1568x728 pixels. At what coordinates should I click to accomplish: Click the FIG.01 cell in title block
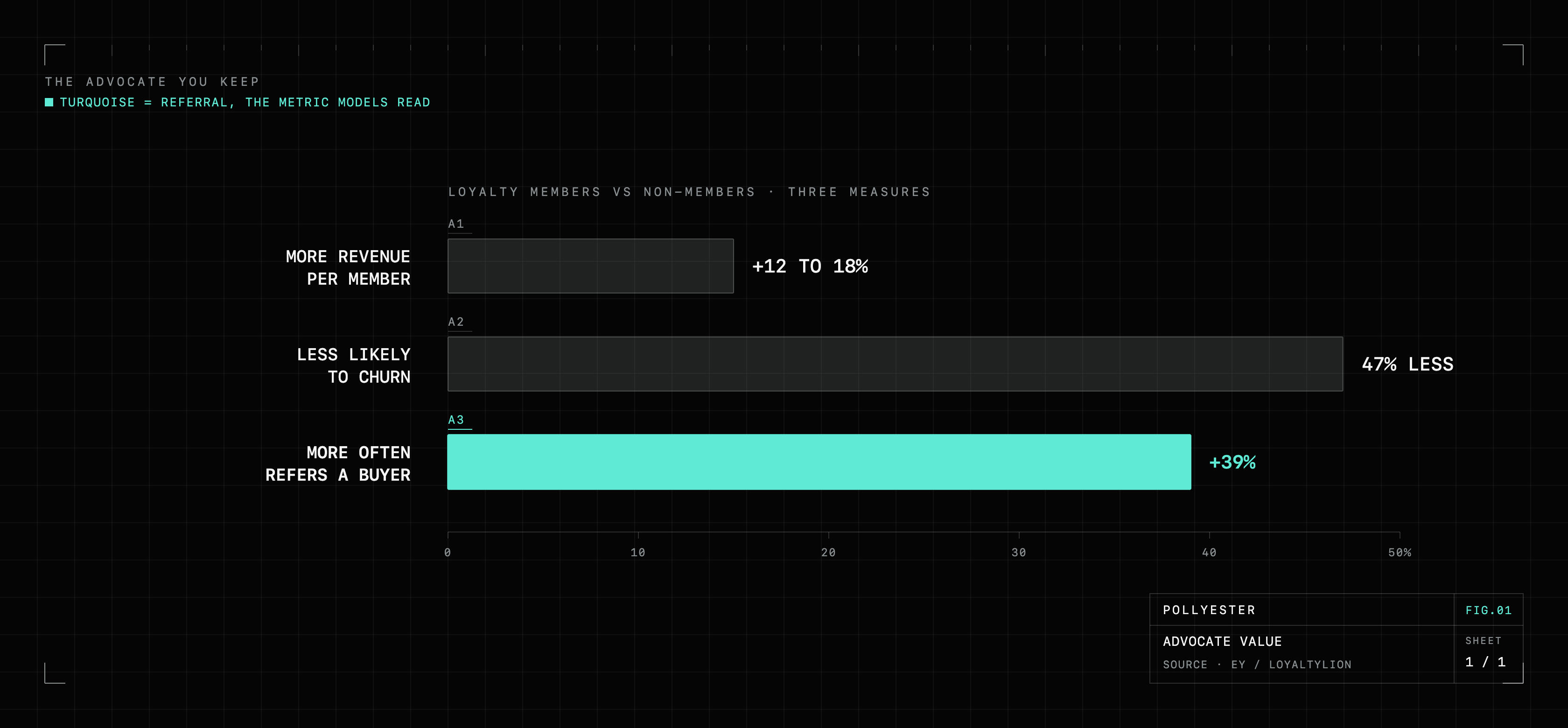[1488, 610]
